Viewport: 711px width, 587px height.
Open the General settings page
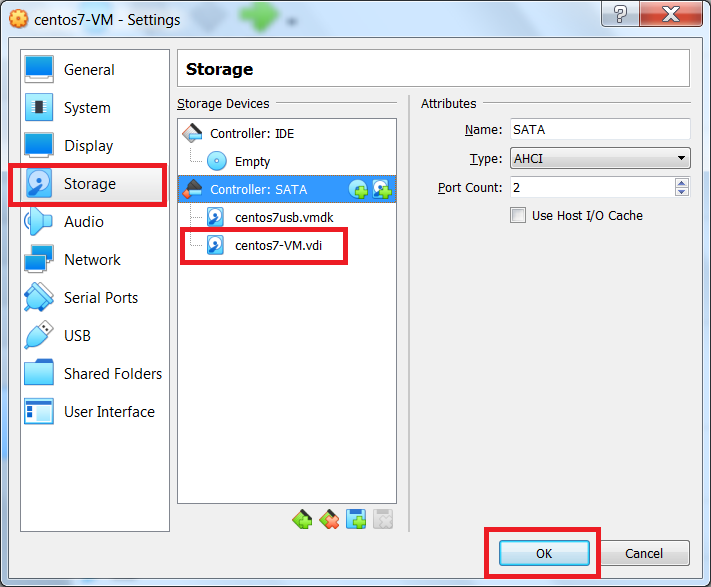click(89, 70)
